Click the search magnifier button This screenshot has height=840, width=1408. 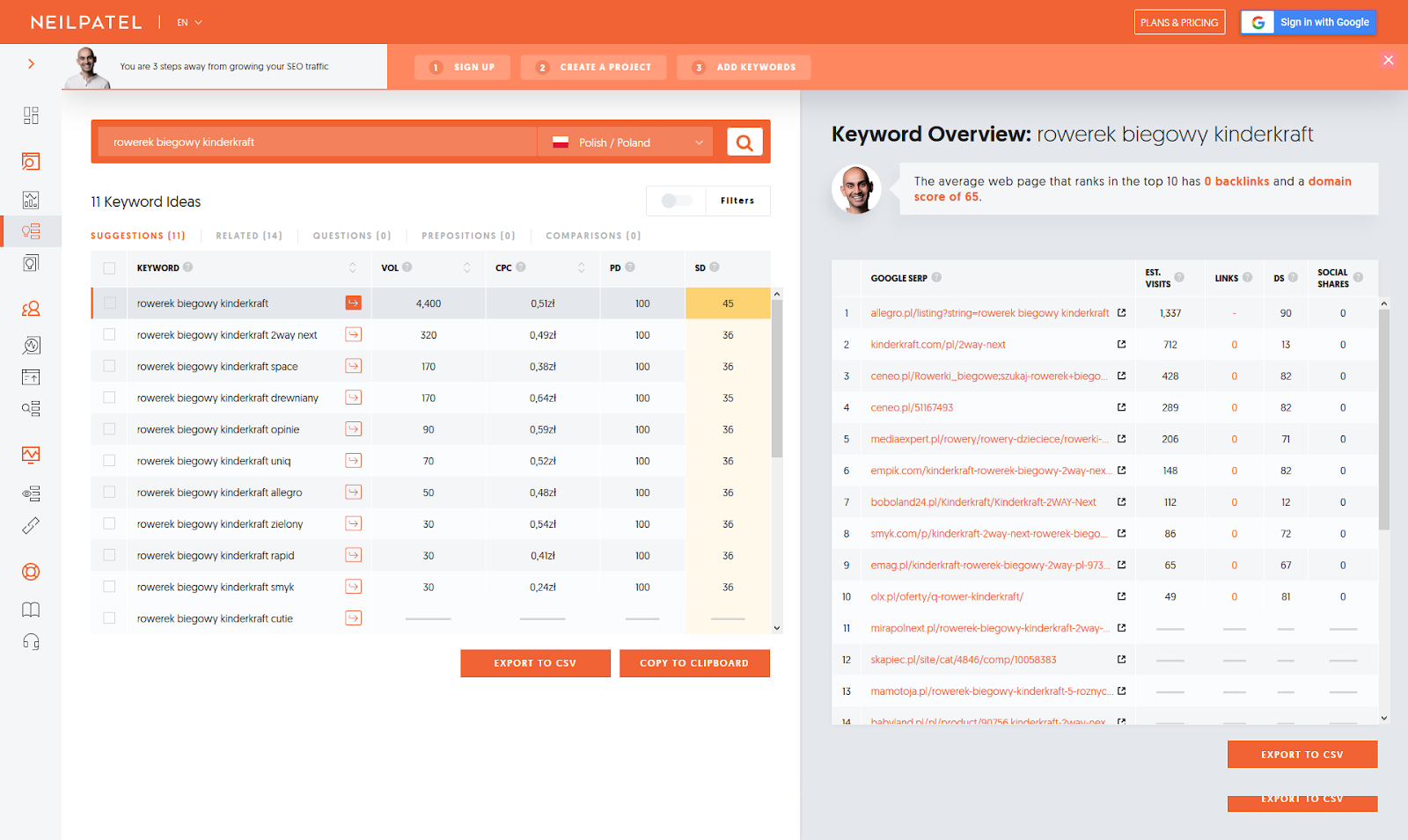pos(744,142)
